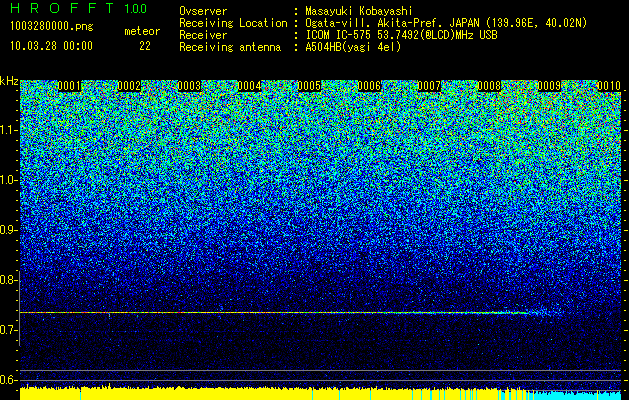Viewport: 629px width, 400px height.
Task: Click the observer name Masayuki Kobayashi
Action: (359, 11)
